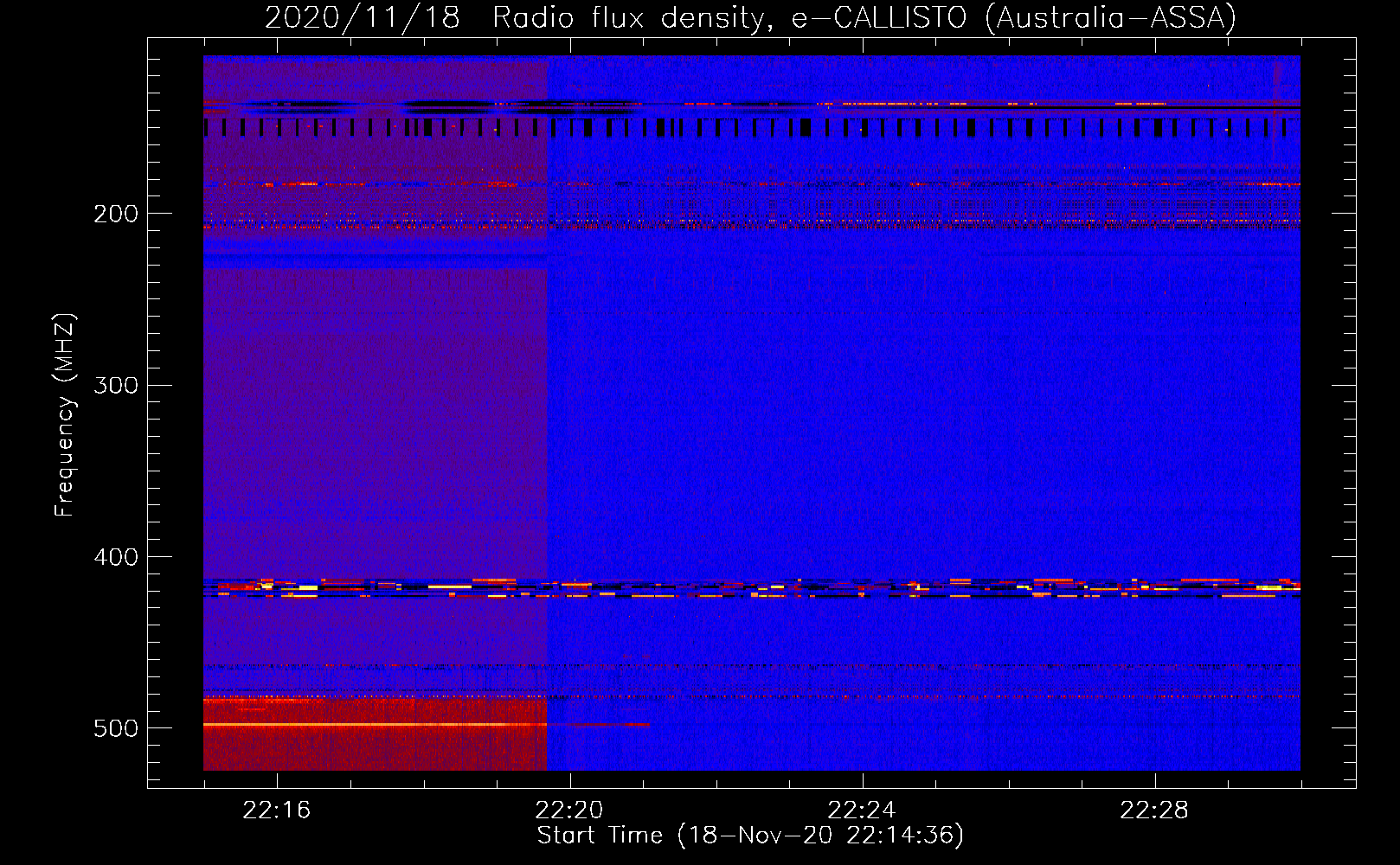The image size is (1400, 865).
Task: Click the "Start Time (18-Nov-20 22:14:36)" label
Action: click(x=750, y=836)
